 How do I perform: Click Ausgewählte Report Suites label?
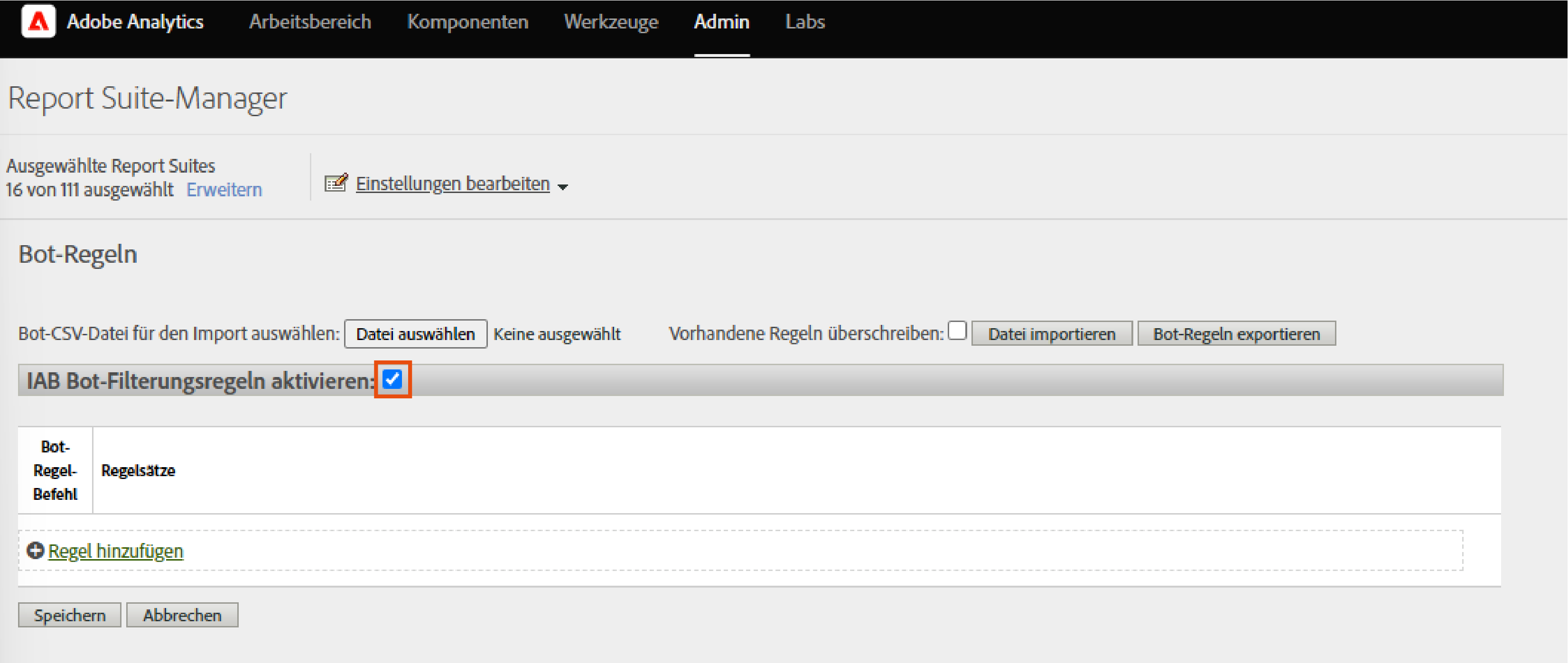tap(111, 166)
